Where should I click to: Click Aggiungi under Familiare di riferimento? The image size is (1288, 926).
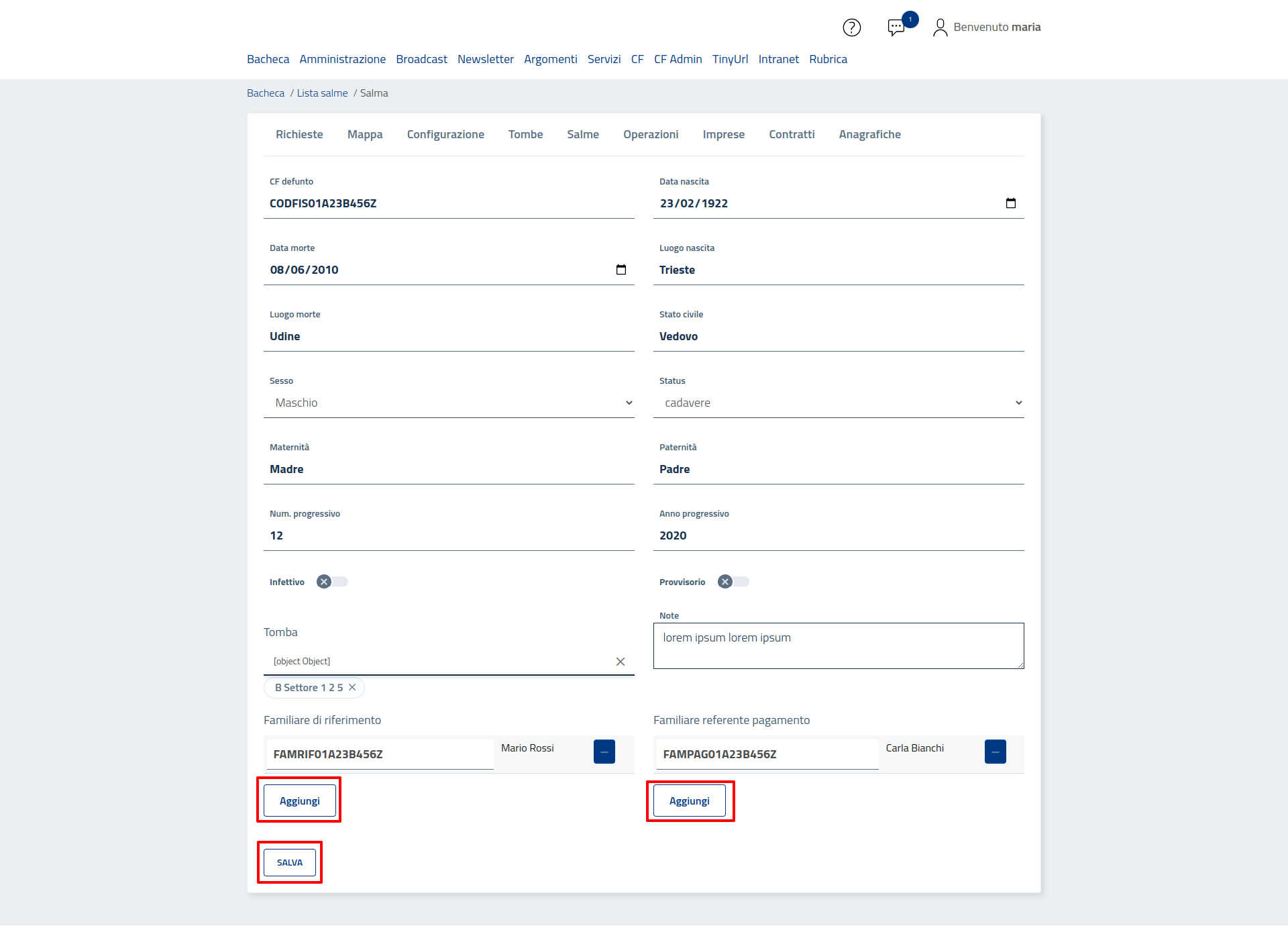299,801
